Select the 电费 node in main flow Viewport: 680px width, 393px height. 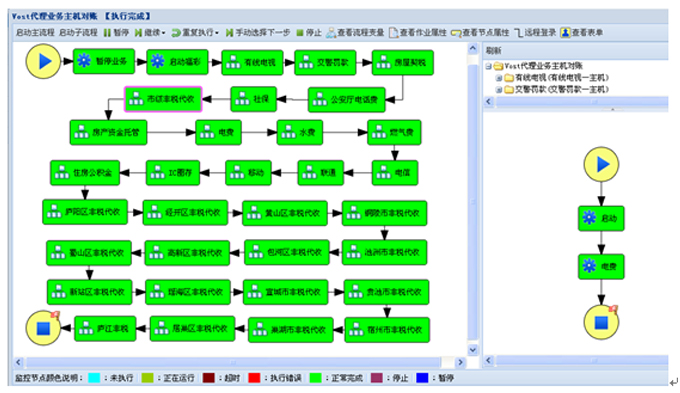pyautogui.click(x=219, y=132)
